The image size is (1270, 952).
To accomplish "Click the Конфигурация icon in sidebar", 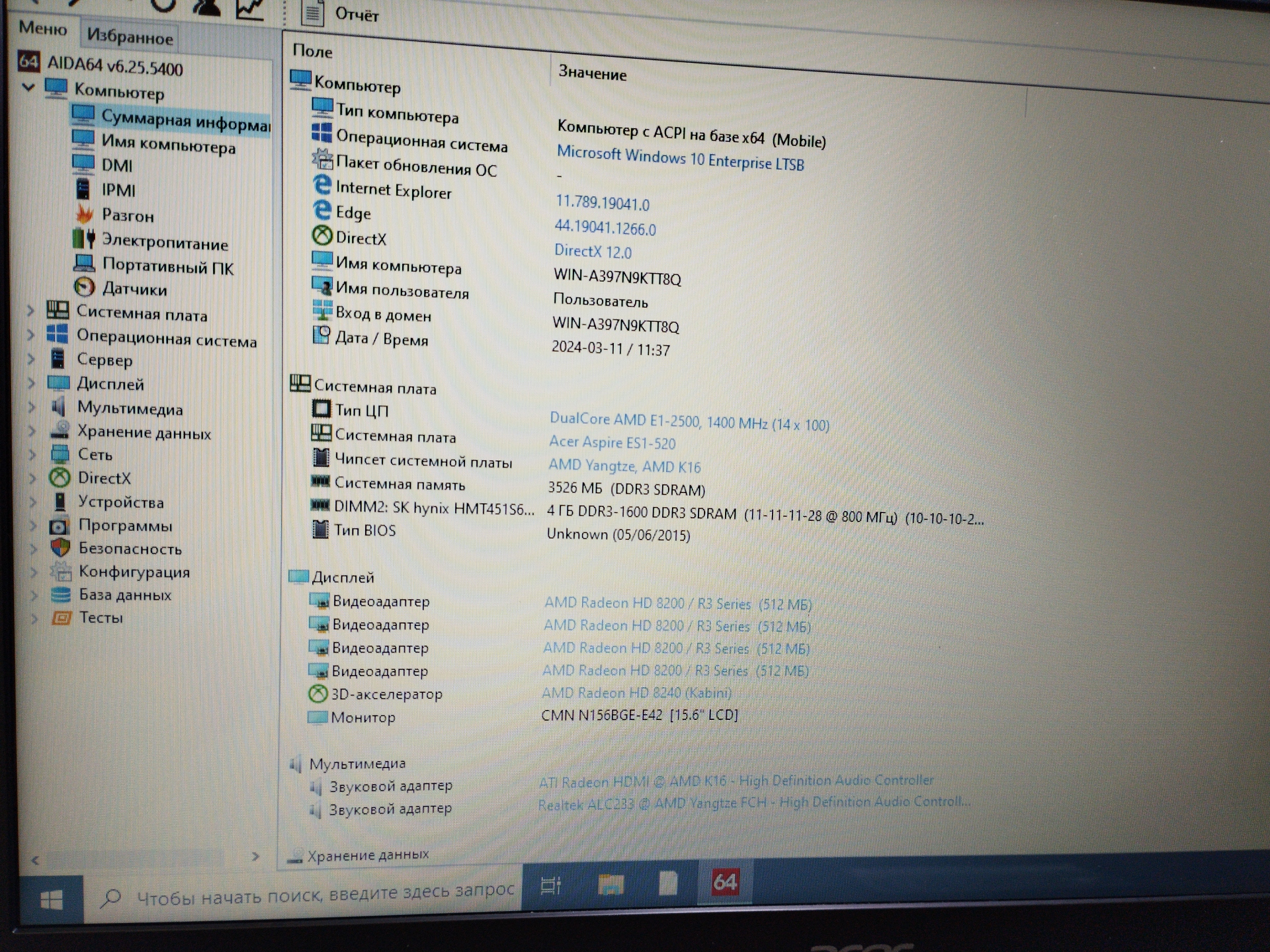I will click(61, 571).
